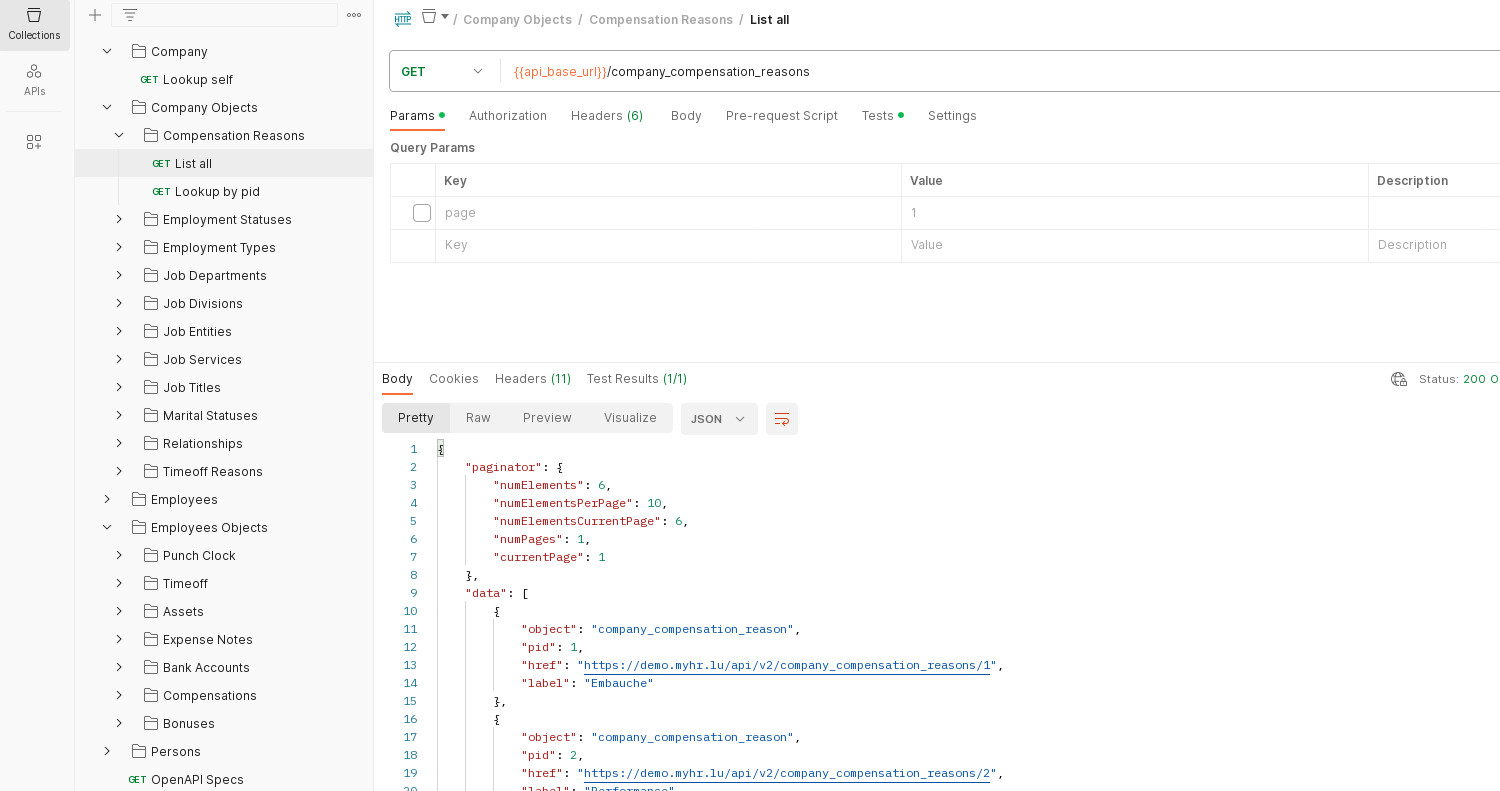Open the Collections sidebar tab
The width and height of the screenshot is (1500, 791).
[34, 25]
